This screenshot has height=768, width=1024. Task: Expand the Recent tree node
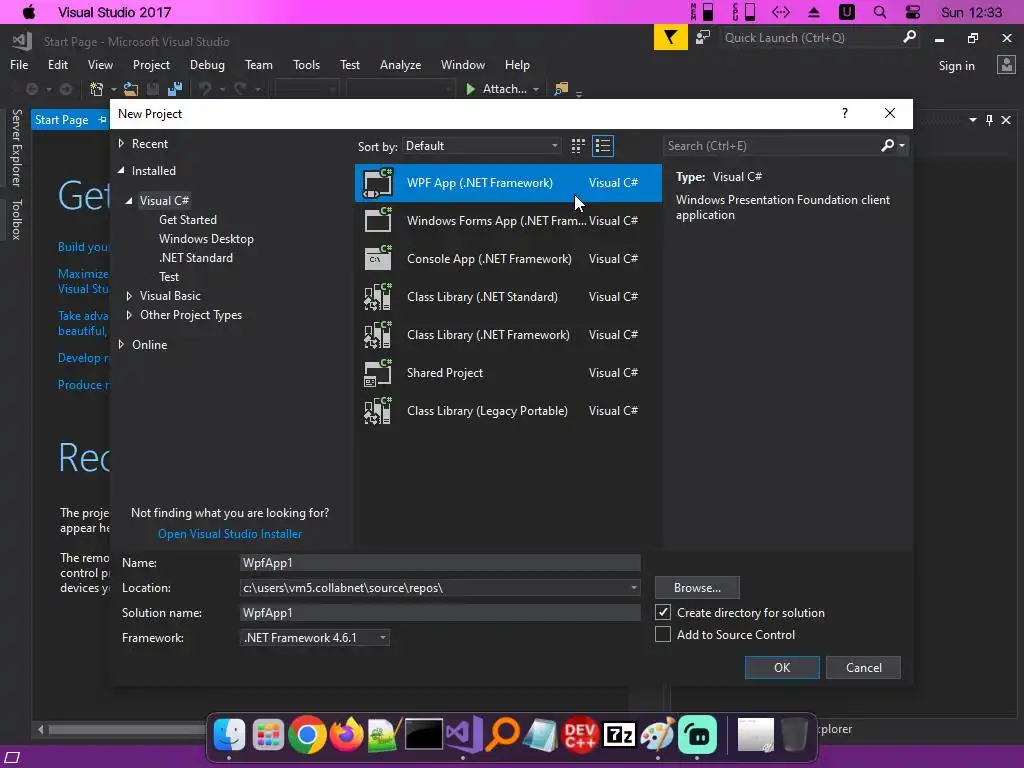tap(121, 144)
